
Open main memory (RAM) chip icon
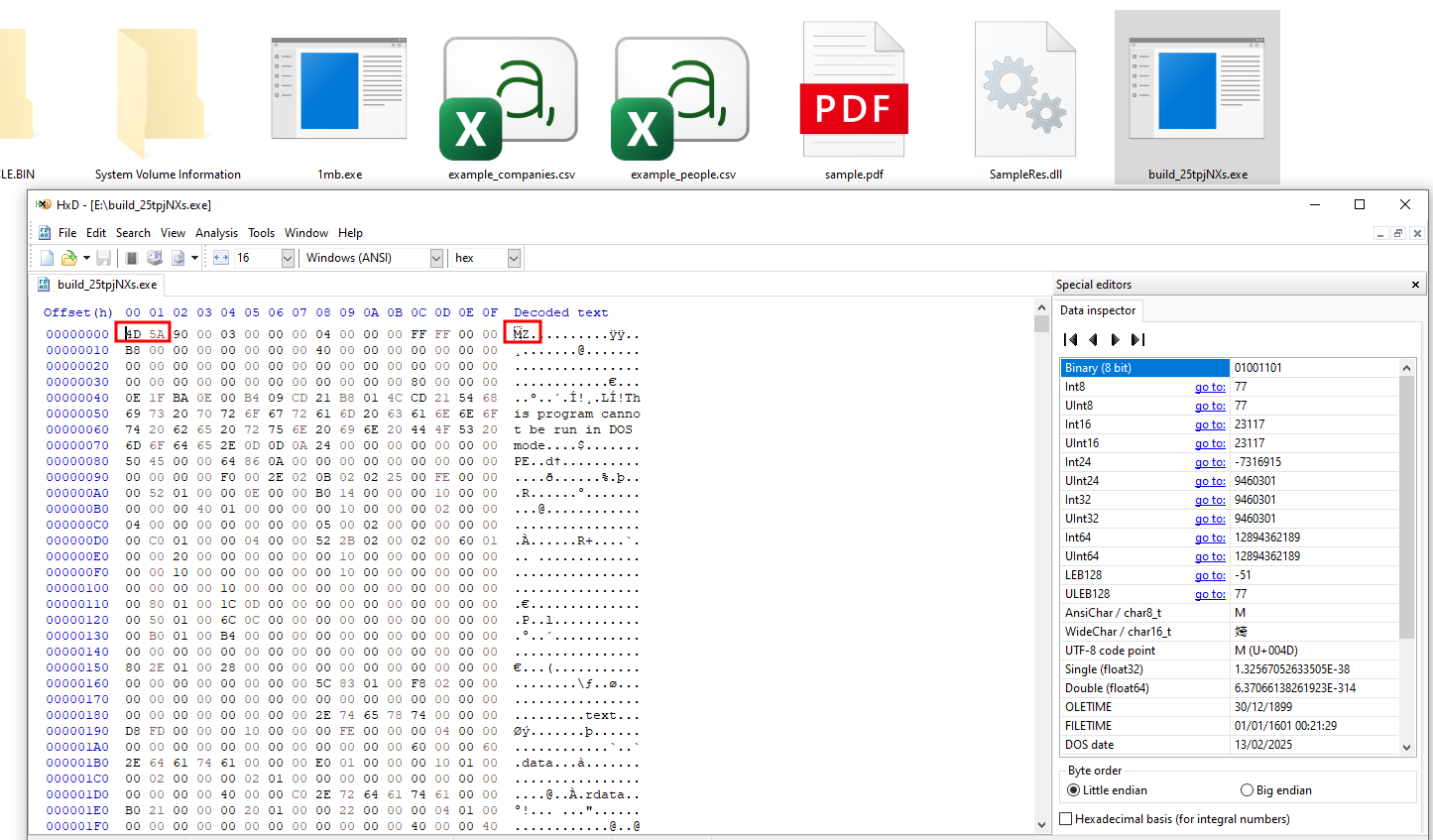pyautogui.click(x=131, y=258)
